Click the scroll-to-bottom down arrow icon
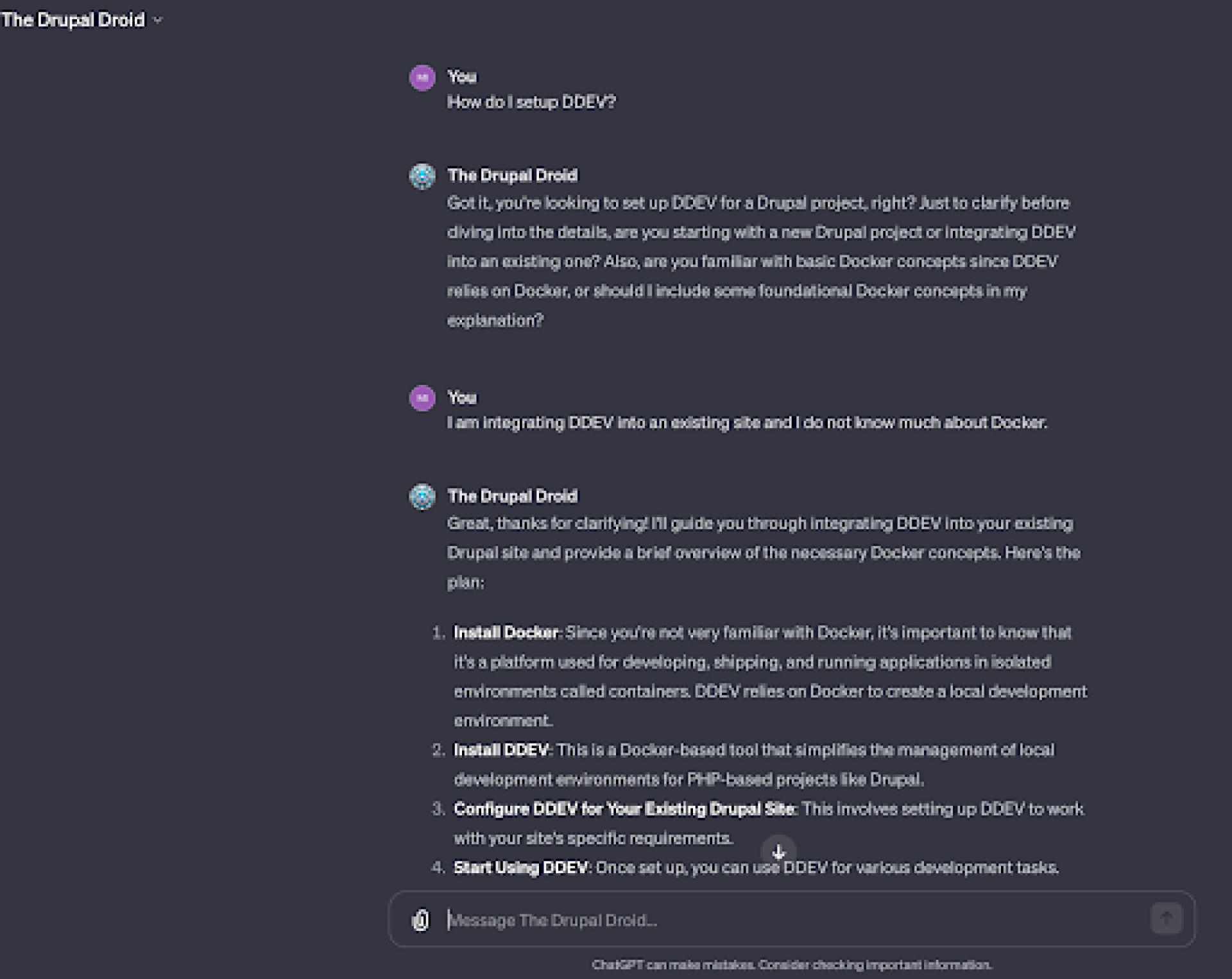Viewport: 1232px width, 979px height. pyautogui.click(x=778, y=851)
